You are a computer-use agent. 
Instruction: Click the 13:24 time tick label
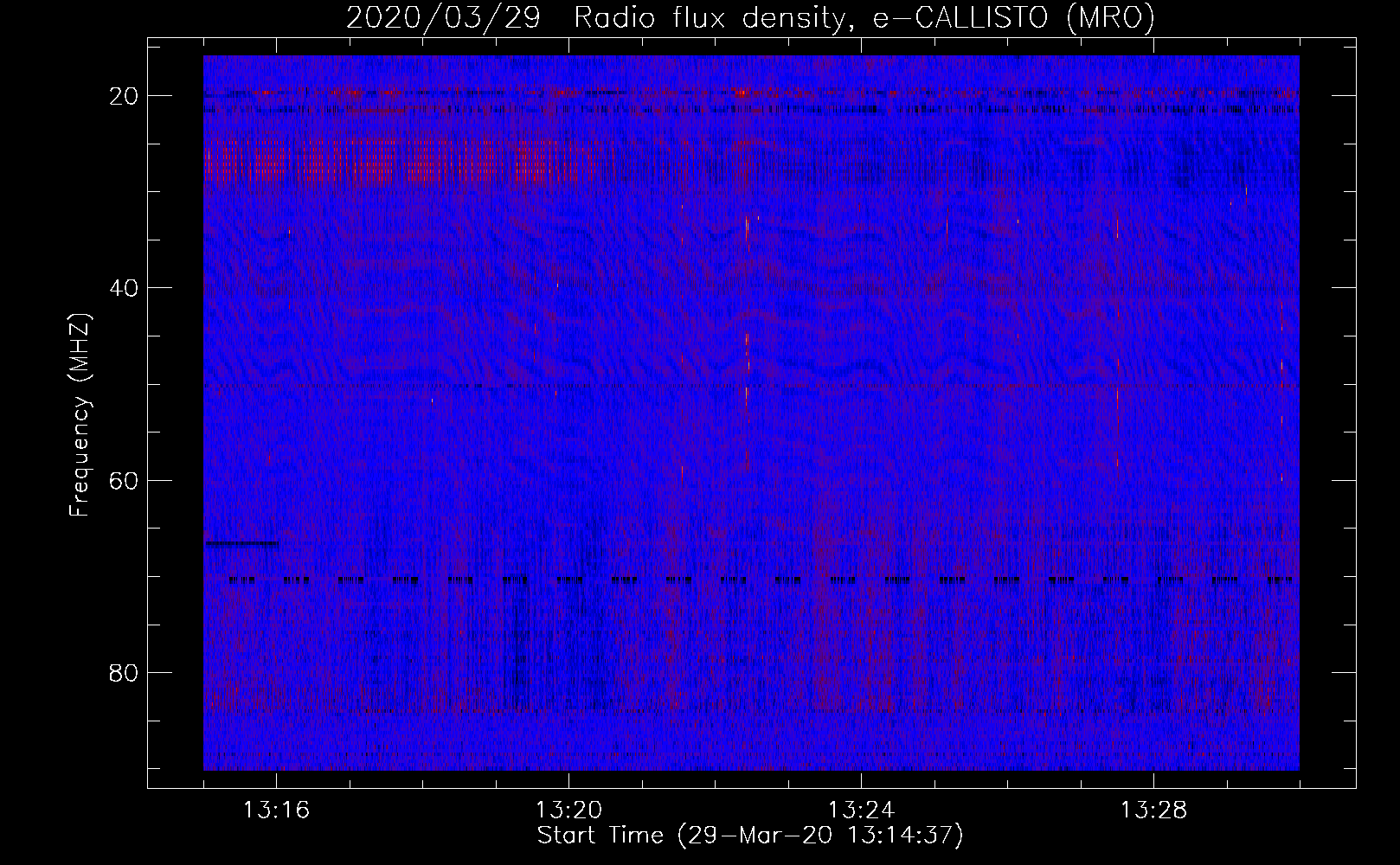pos(861,811)
